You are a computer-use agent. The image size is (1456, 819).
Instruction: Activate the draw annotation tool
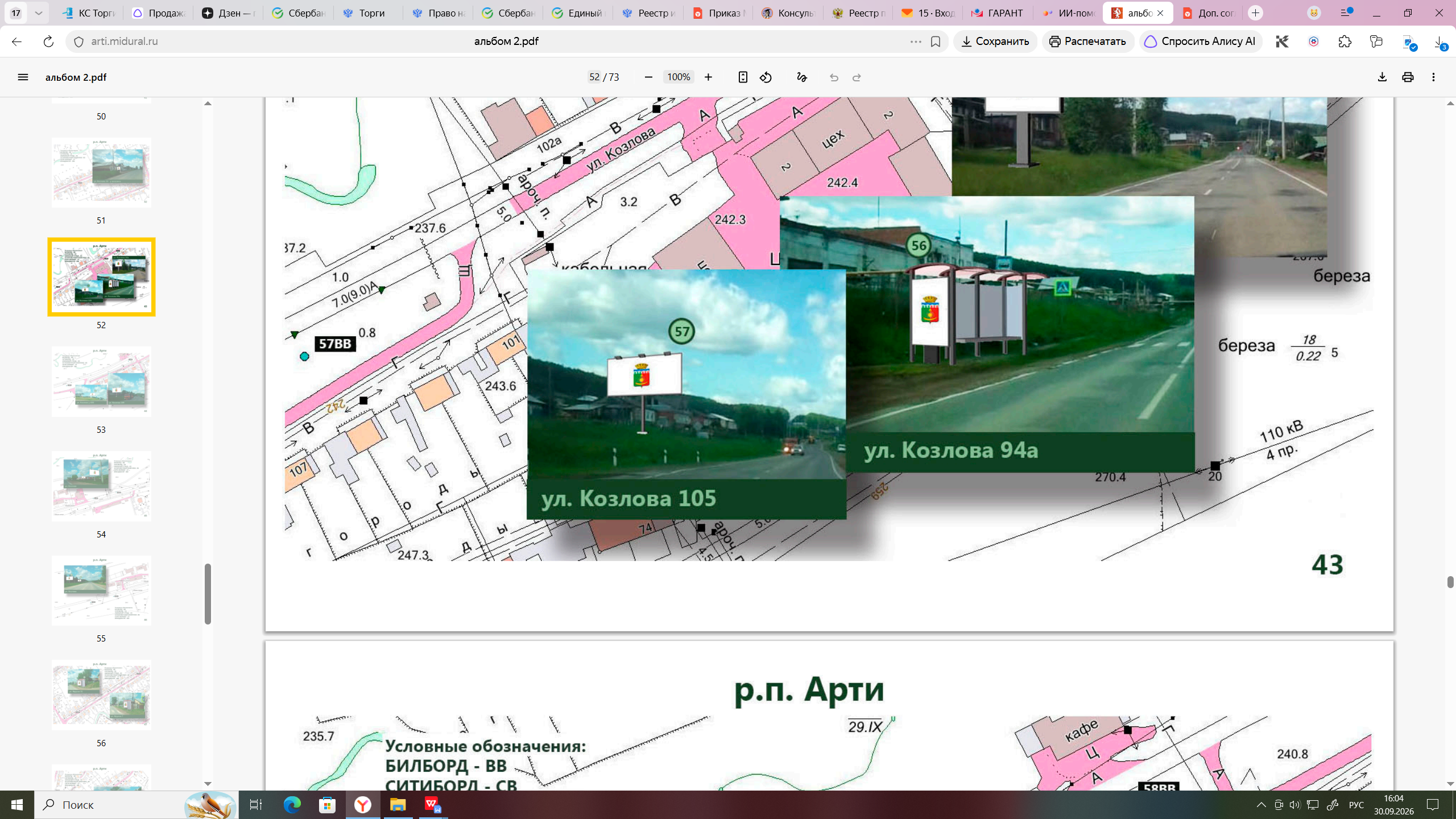[x=802, y=77]
